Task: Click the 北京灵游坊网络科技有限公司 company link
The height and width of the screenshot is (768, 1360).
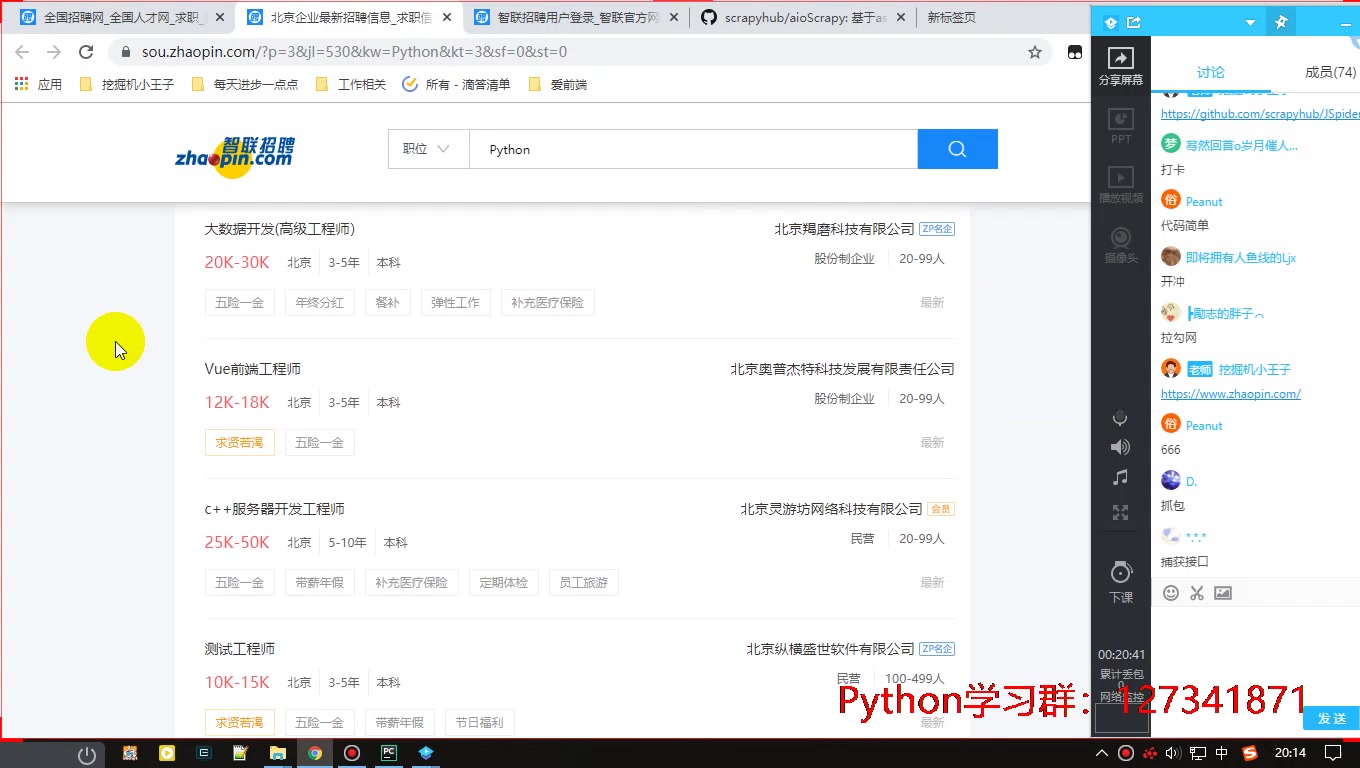Action: click(831, 509)
